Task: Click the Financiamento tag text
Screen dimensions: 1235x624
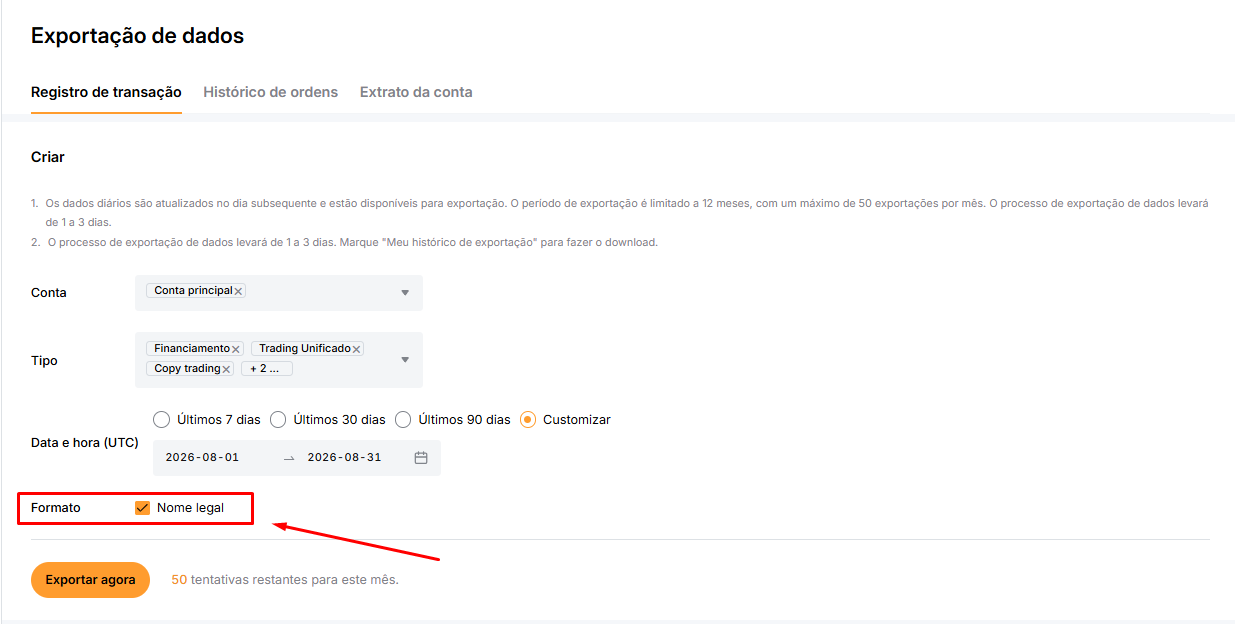Action: pyautogui.click(x=192, y=348)
